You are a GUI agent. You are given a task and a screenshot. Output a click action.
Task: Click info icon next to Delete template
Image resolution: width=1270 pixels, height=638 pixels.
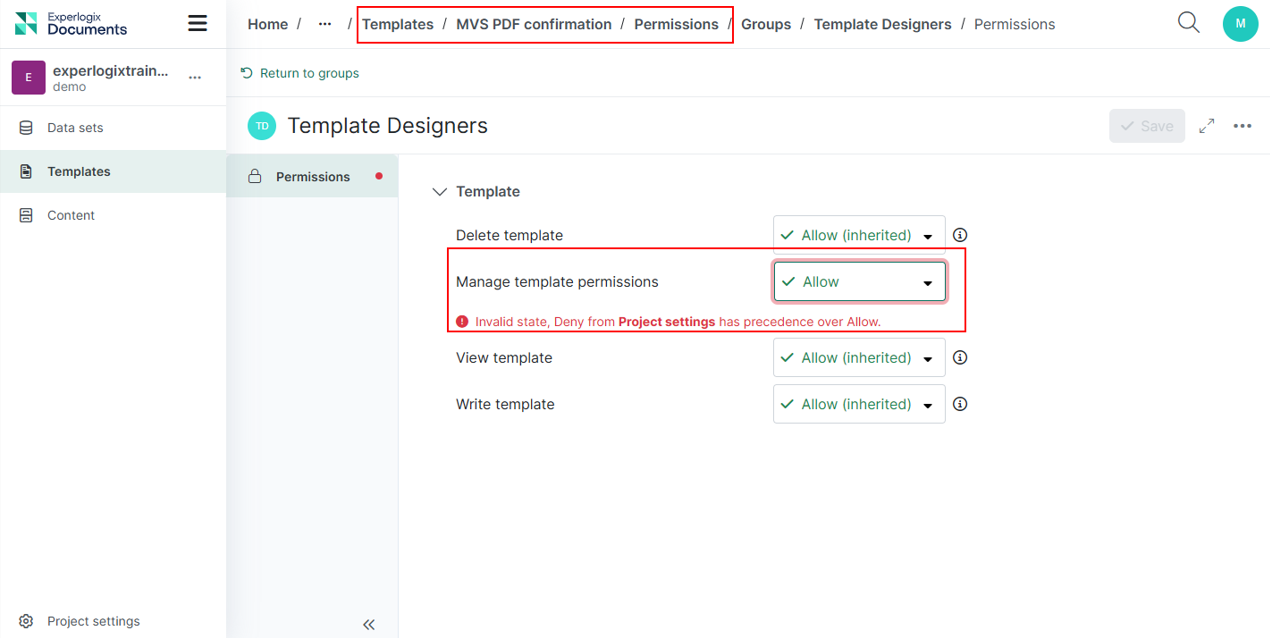tap(960, 235)
